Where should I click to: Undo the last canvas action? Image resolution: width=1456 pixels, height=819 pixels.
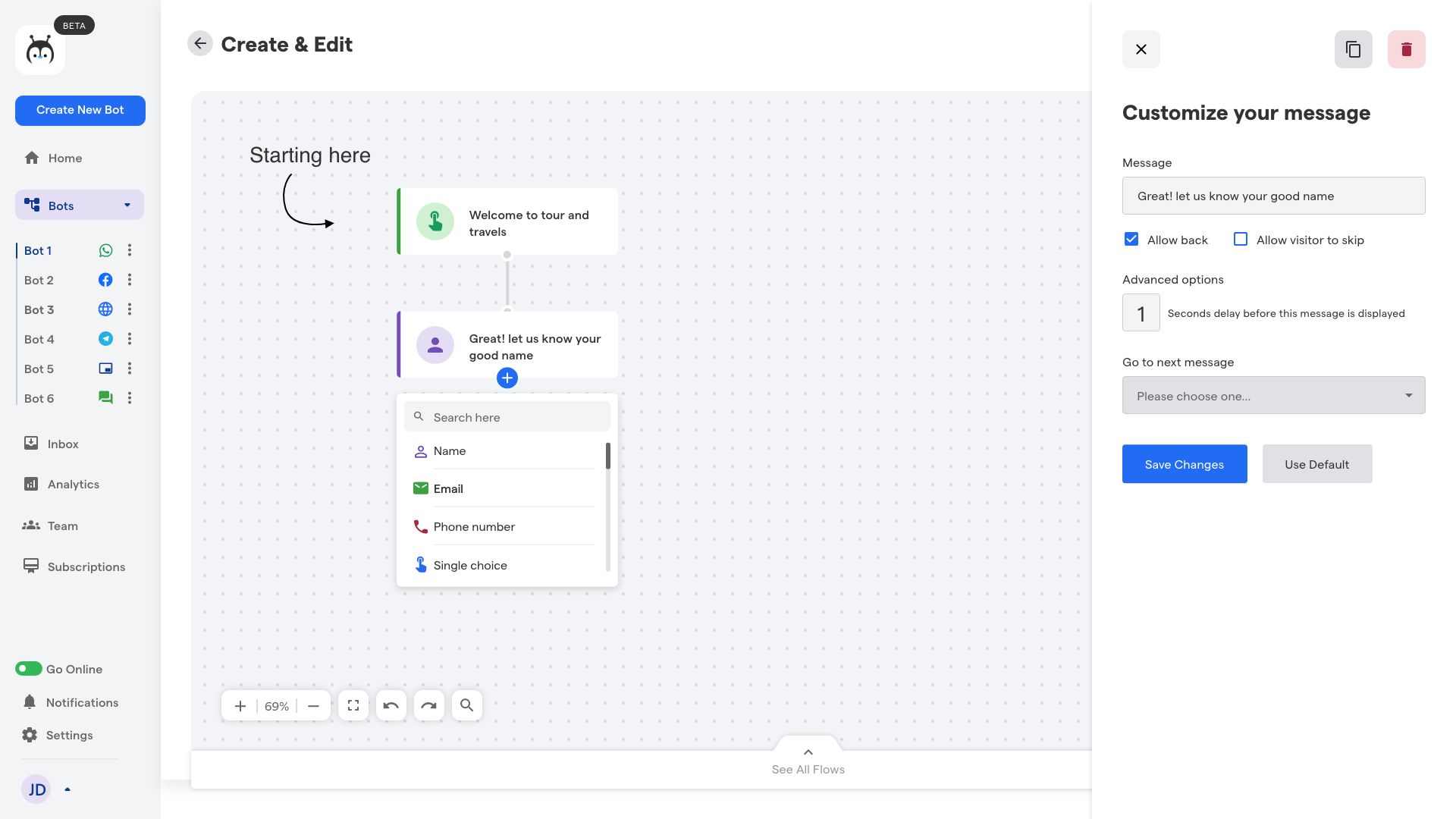point(391,705)
